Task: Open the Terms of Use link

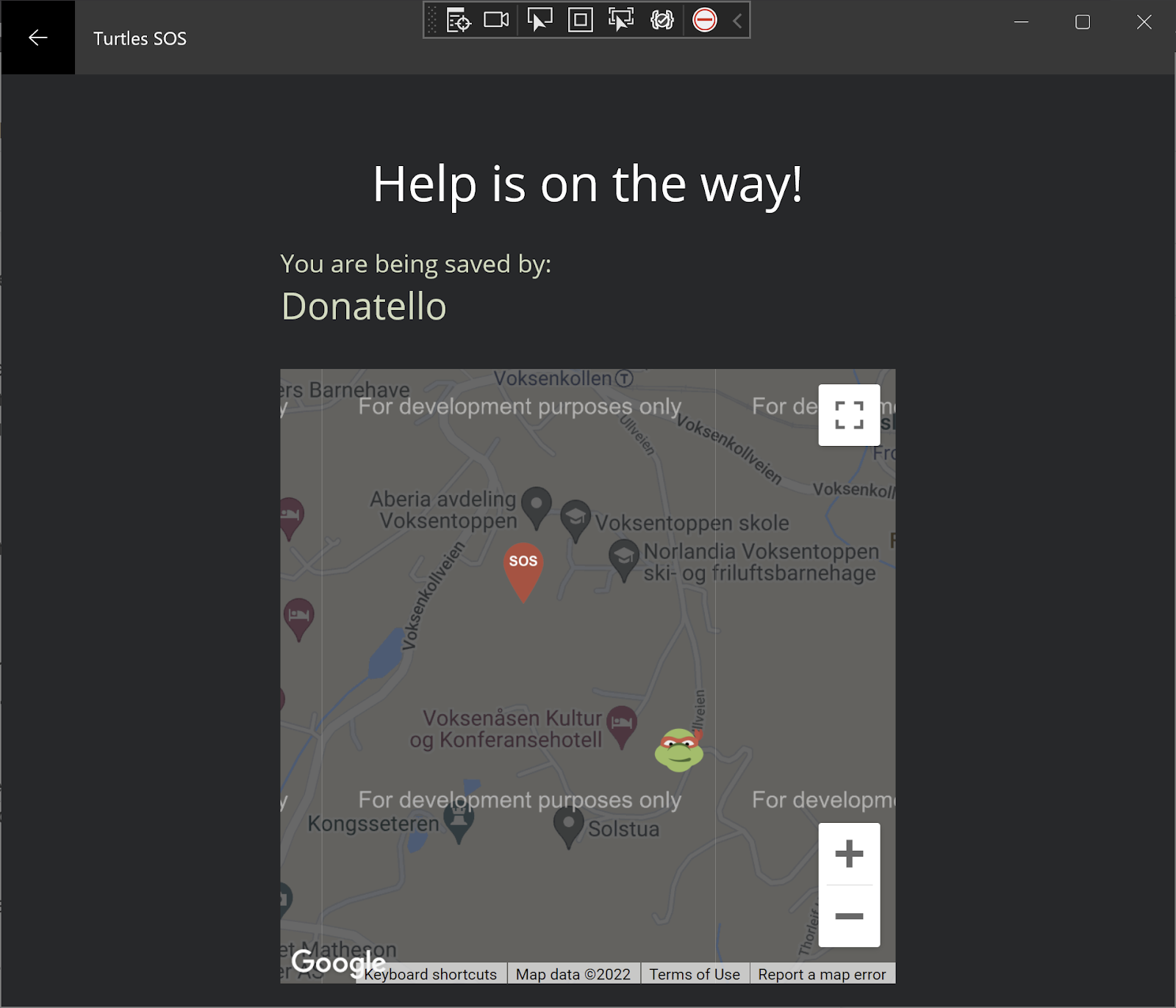Action: (695, 974)
